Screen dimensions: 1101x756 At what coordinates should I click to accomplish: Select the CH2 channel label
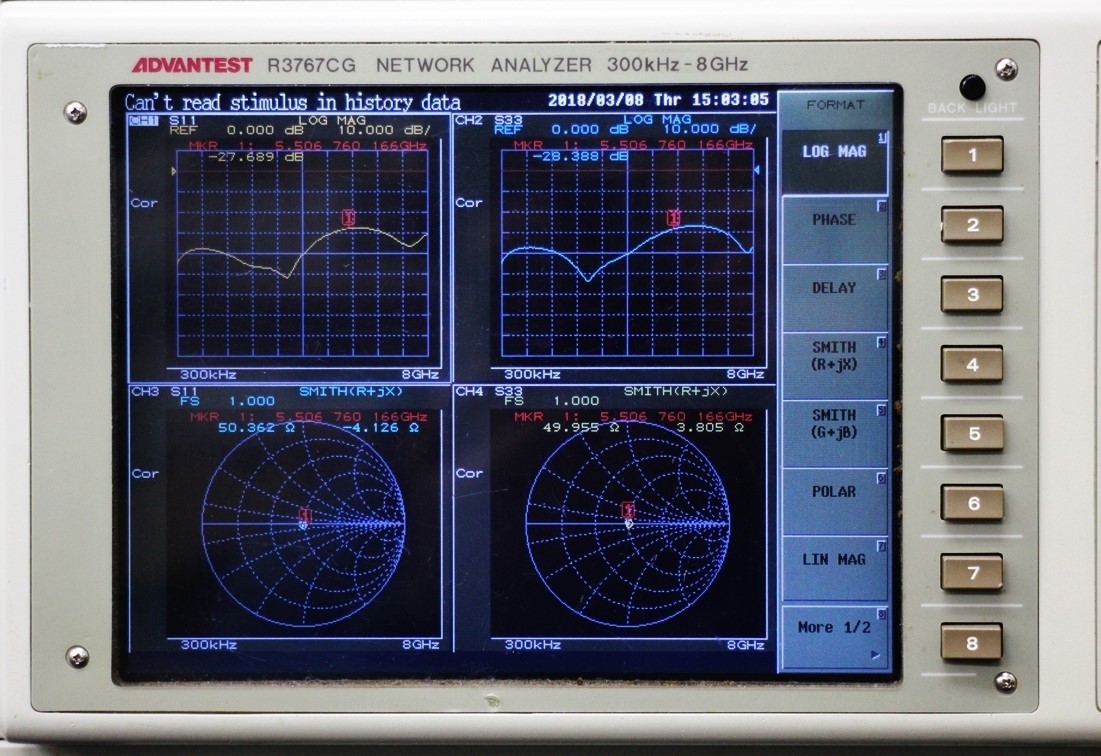[469, 120]
